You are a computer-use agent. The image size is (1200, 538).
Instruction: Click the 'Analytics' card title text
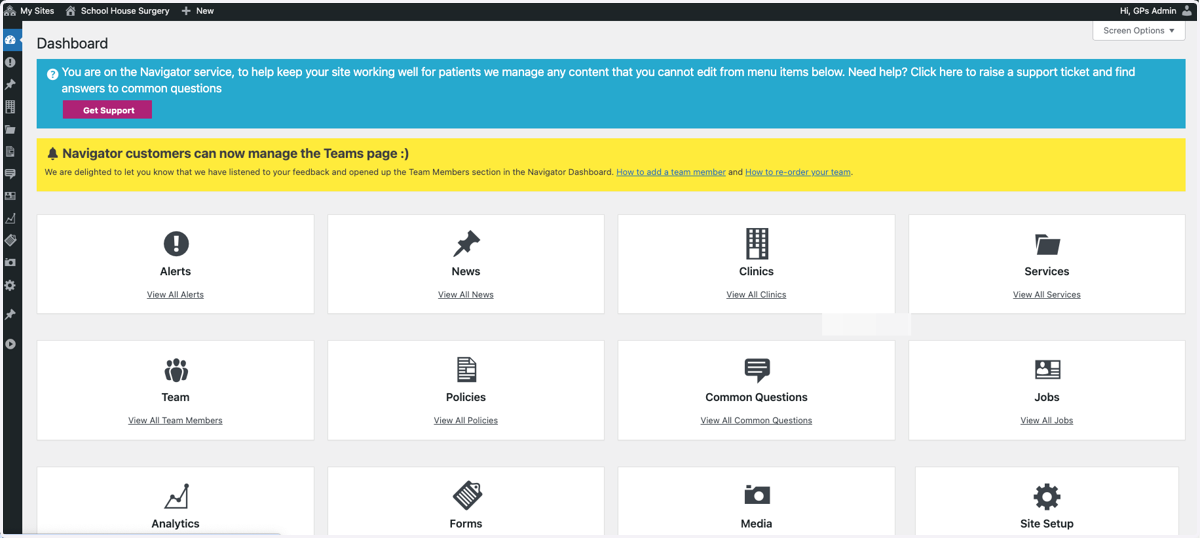click(175, 524)
